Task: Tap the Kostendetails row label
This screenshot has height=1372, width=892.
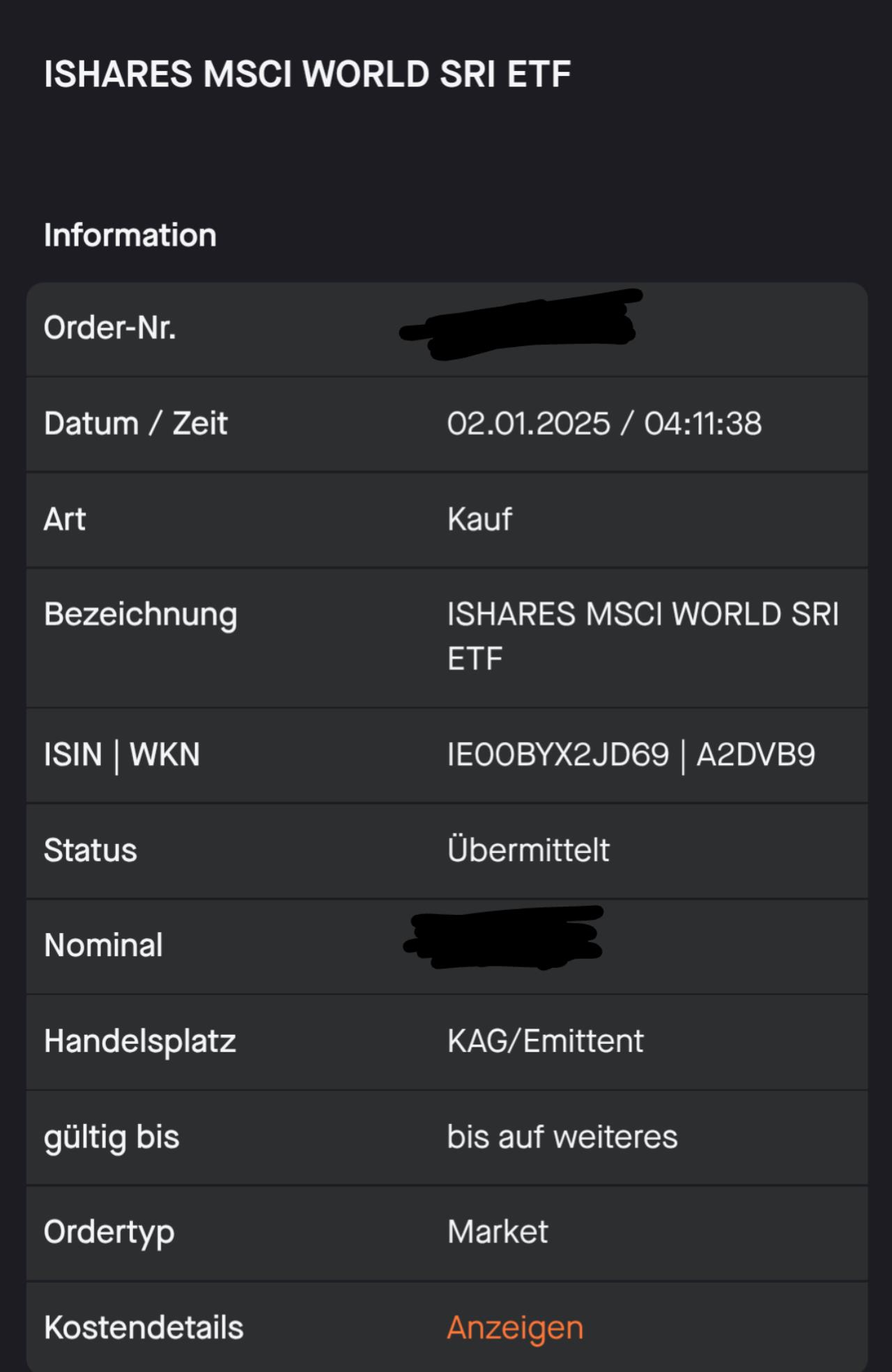Action: click(x=144, y=1327)
